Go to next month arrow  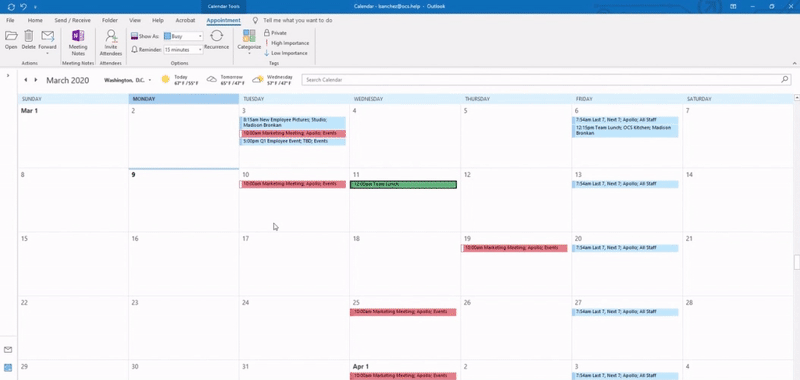point(36,80)
